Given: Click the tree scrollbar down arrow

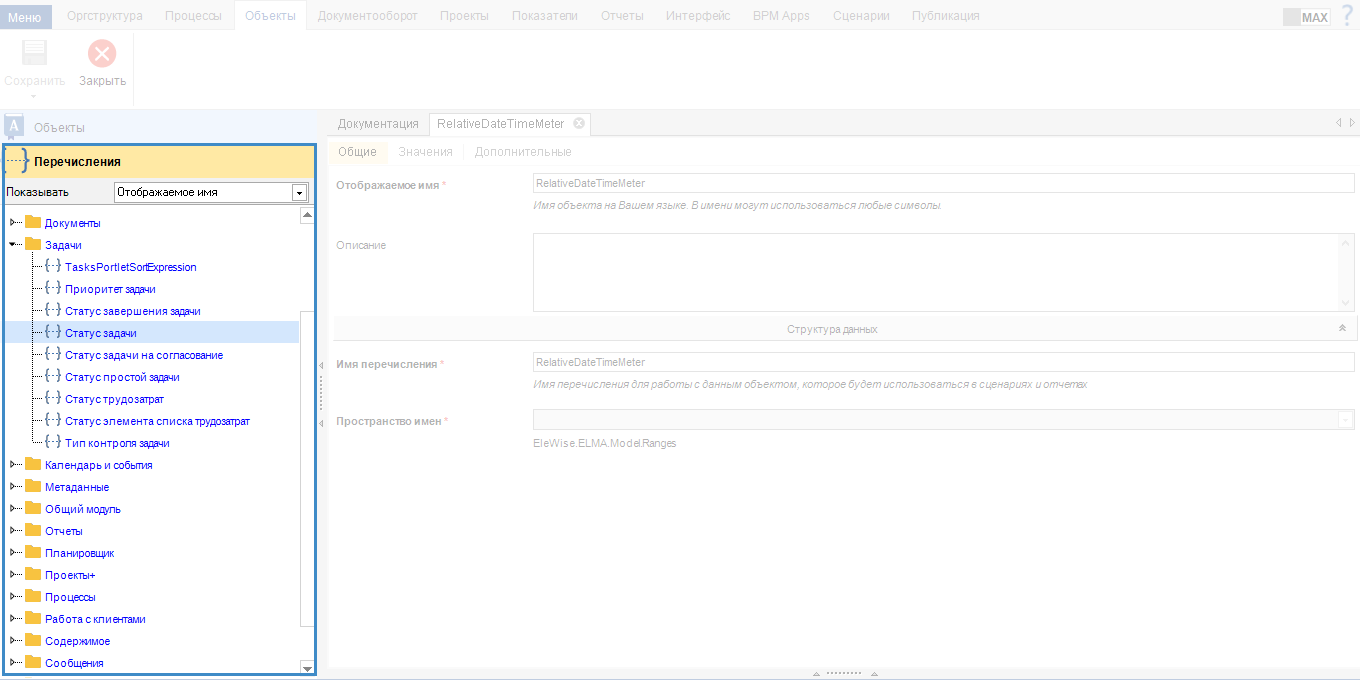Looking at the screenshot, I should [x=307, y=666].
